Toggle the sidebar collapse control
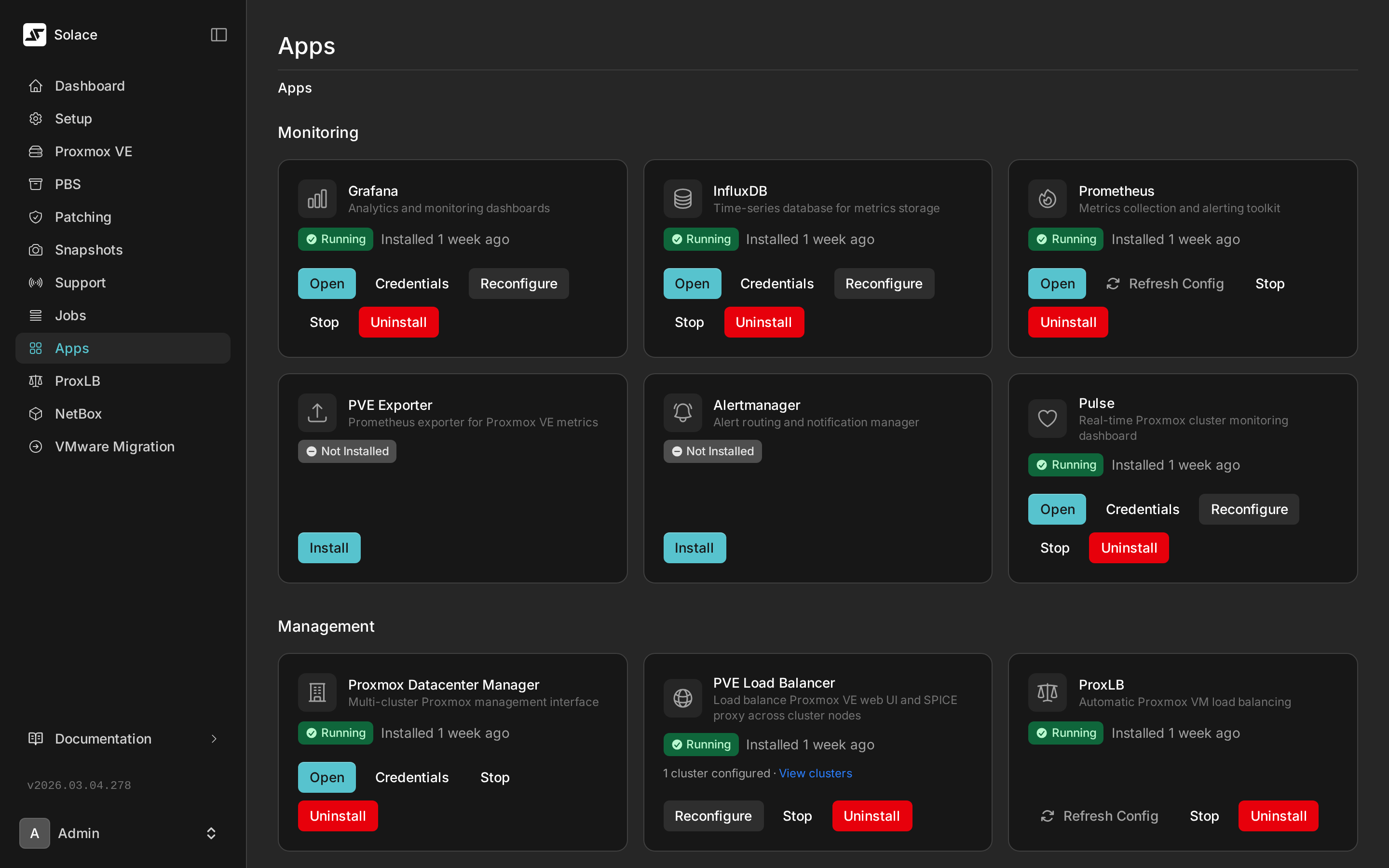The width and height of the screenshot is (1389, 868). click(218, 34)
